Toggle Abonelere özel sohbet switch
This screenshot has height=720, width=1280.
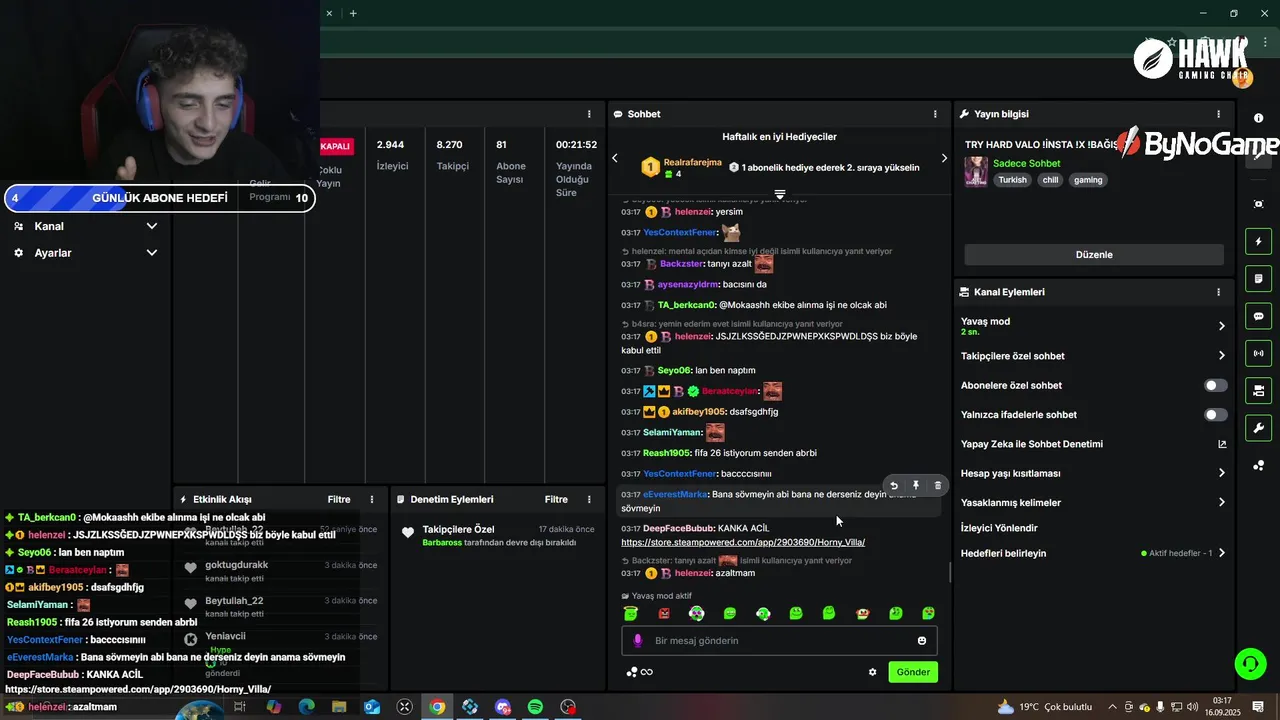coord(1215,385)
